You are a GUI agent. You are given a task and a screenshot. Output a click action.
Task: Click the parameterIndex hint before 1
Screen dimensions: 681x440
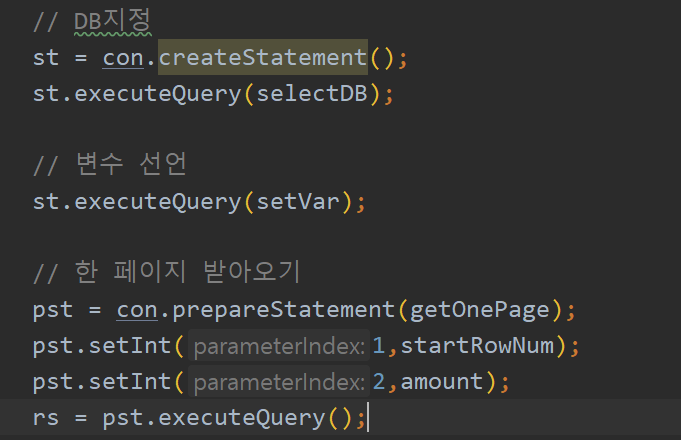tap(279, 346)
